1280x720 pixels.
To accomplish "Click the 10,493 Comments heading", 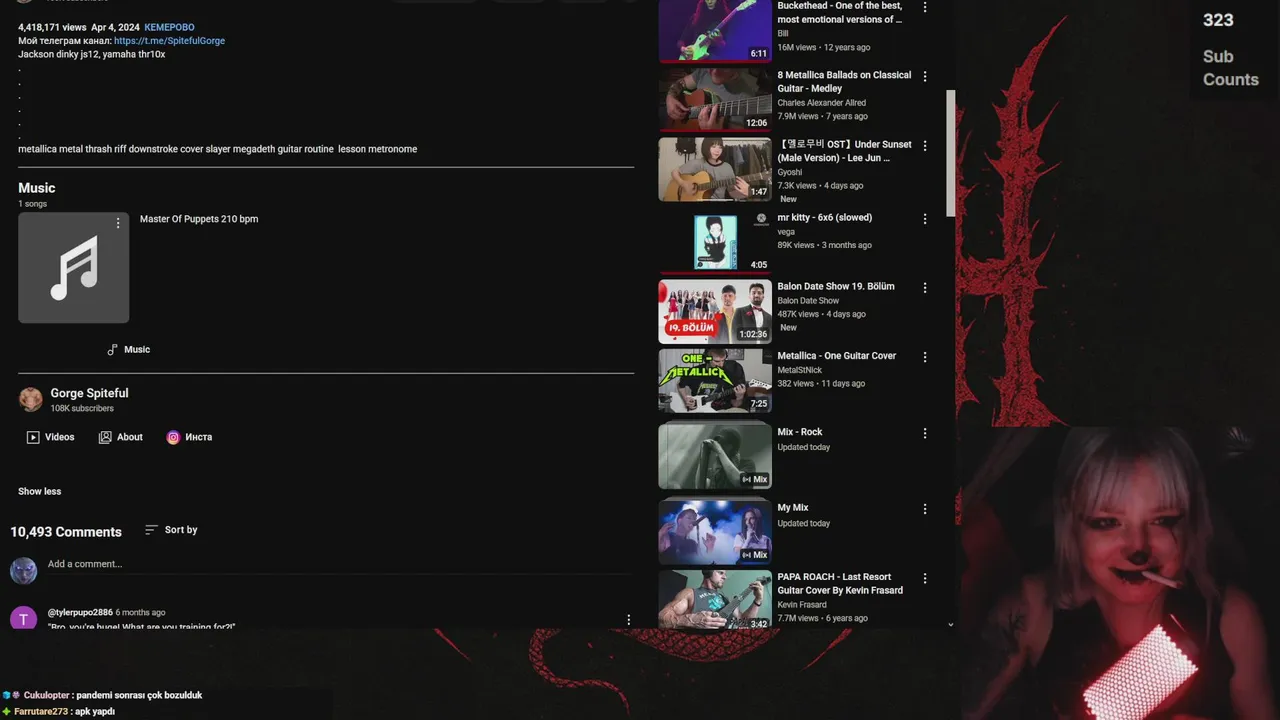I will (66, 532).
